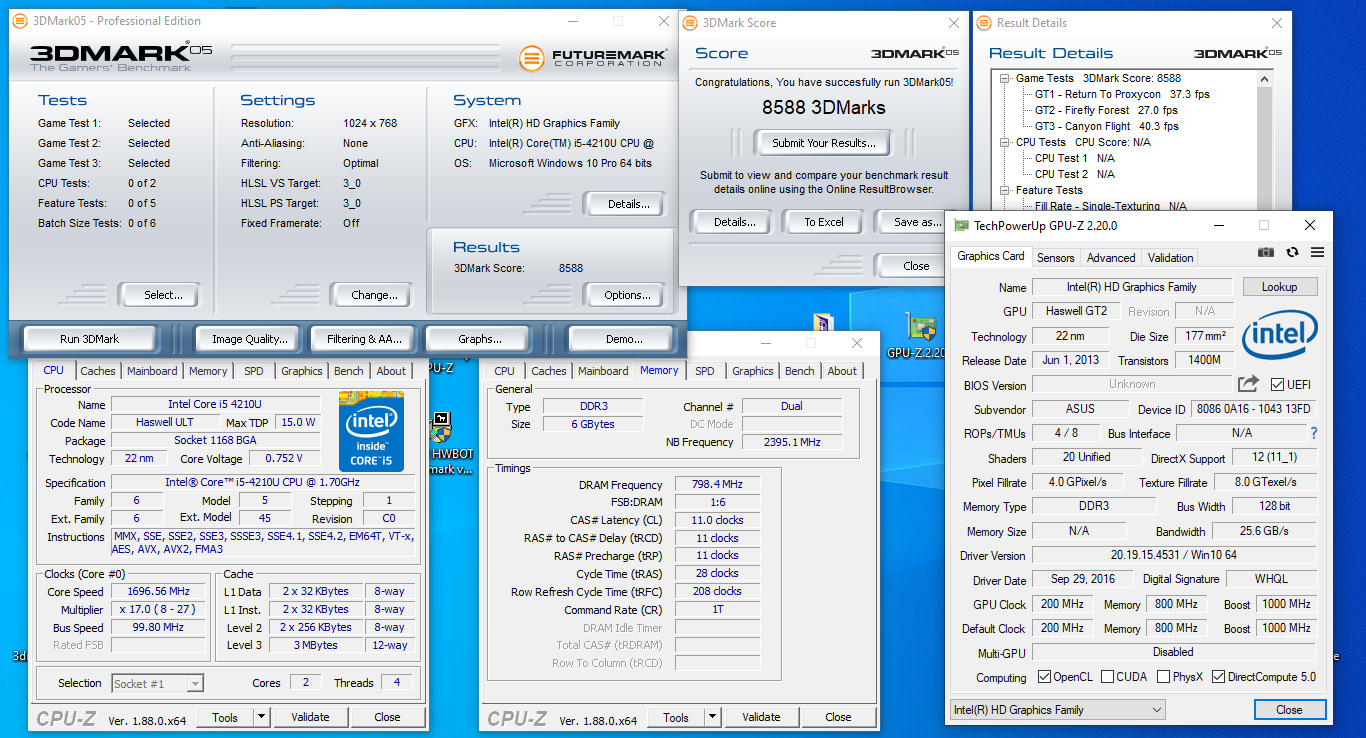1366x738 pixels.
Task: Click the Driver Version field in GPU-Z
Action: (1172, 555)
